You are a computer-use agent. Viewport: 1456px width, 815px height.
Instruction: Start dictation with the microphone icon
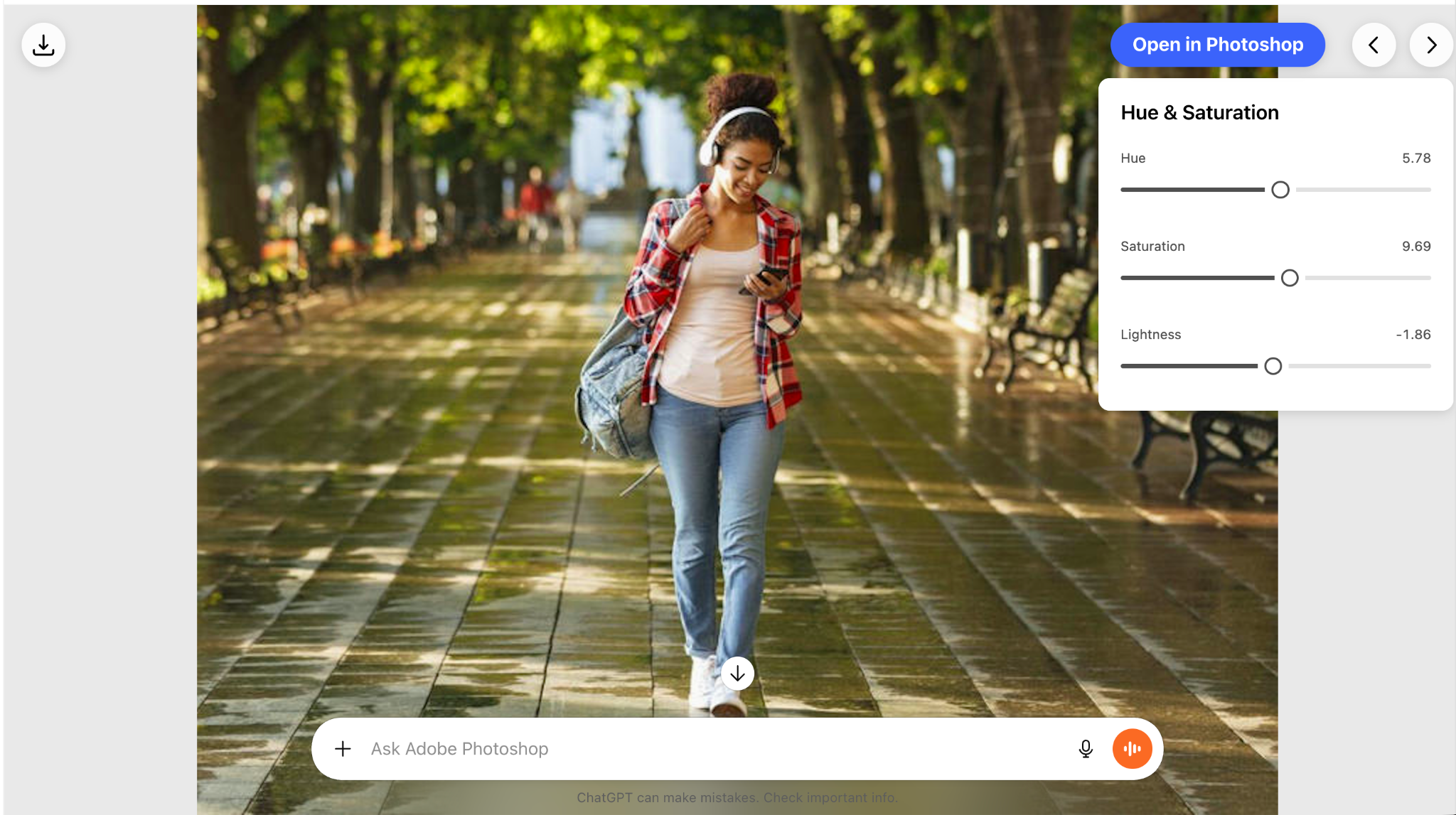1085,748
